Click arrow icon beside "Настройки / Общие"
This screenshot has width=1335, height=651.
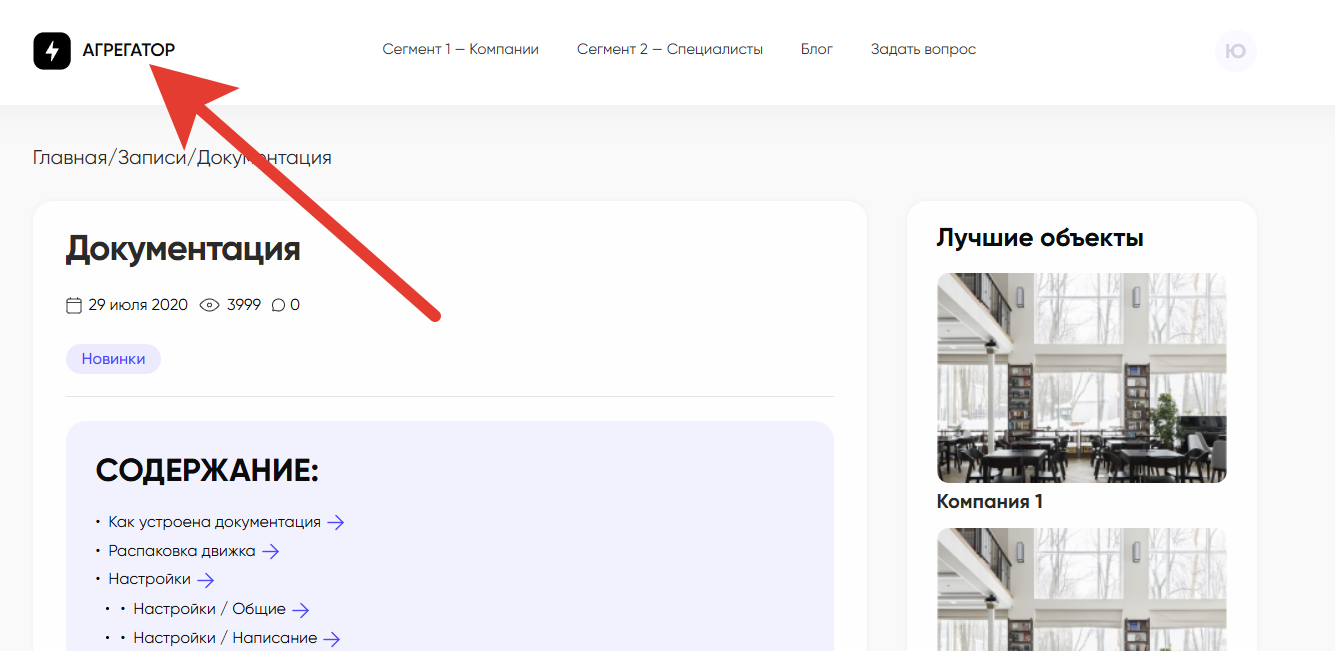click(x=300, y=609)
